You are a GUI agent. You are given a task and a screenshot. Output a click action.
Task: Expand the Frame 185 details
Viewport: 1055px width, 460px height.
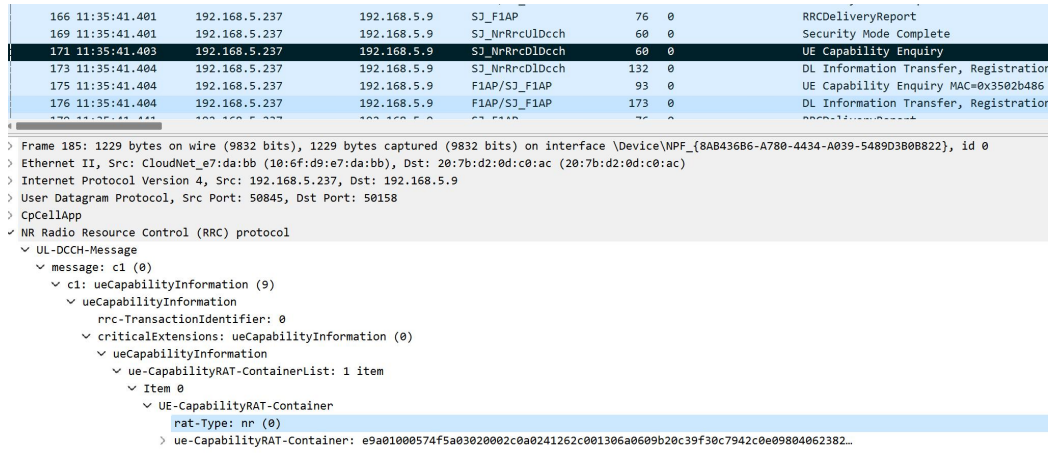pyautogui.click(x=10, y=148)
